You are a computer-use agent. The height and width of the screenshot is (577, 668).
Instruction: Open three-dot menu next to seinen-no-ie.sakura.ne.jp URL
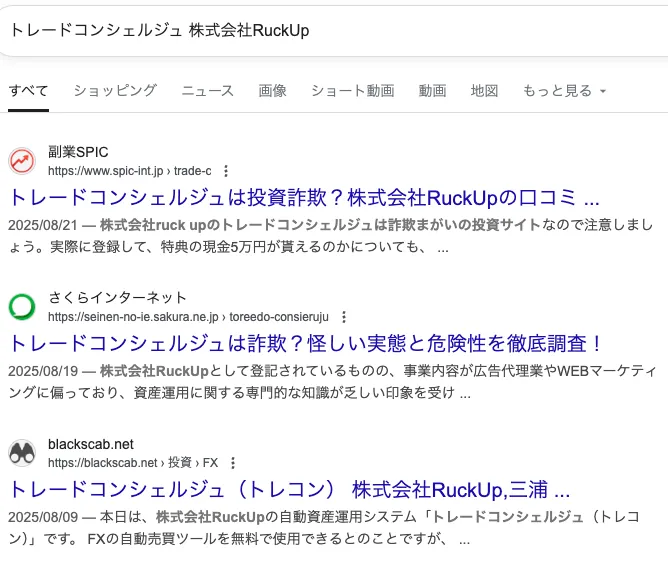click(343, 317)
